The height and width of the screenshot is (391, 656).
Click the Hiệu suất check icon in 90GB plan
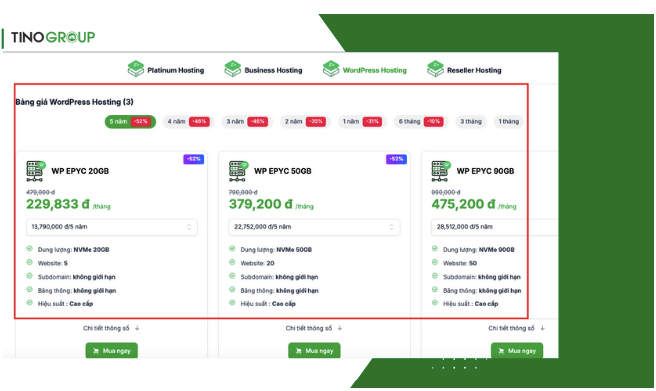click(435, 303)
